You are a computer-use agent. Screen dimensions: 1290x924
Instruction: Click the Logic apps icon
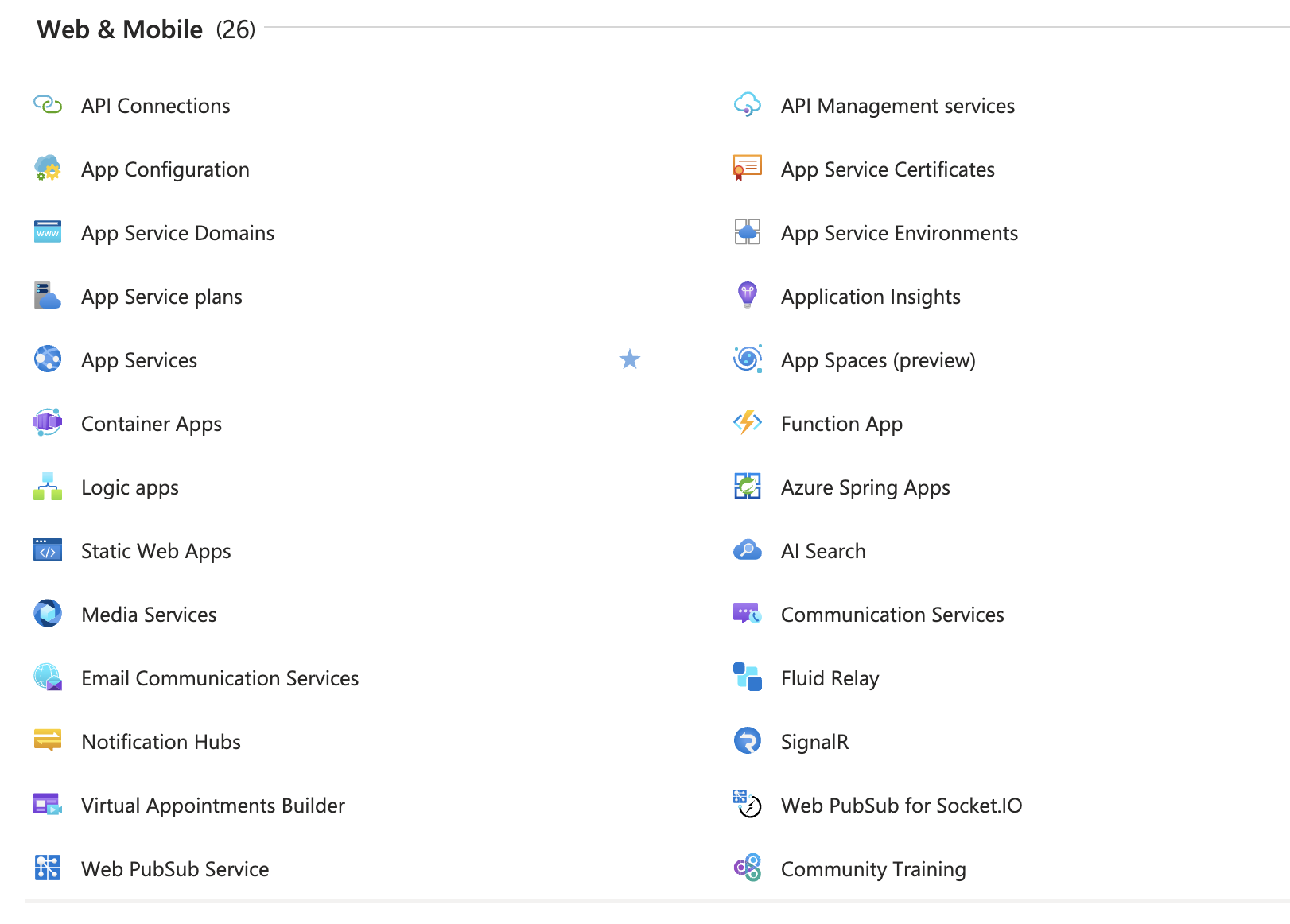point(48,487)
